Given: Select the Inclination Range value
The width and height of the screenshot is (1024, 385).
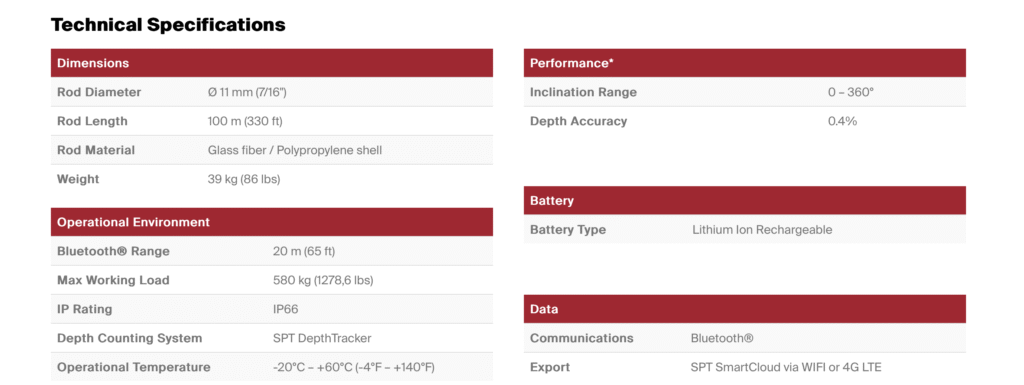Looking at the screenshot, I should pyautogui.click(x=850, y=92).
